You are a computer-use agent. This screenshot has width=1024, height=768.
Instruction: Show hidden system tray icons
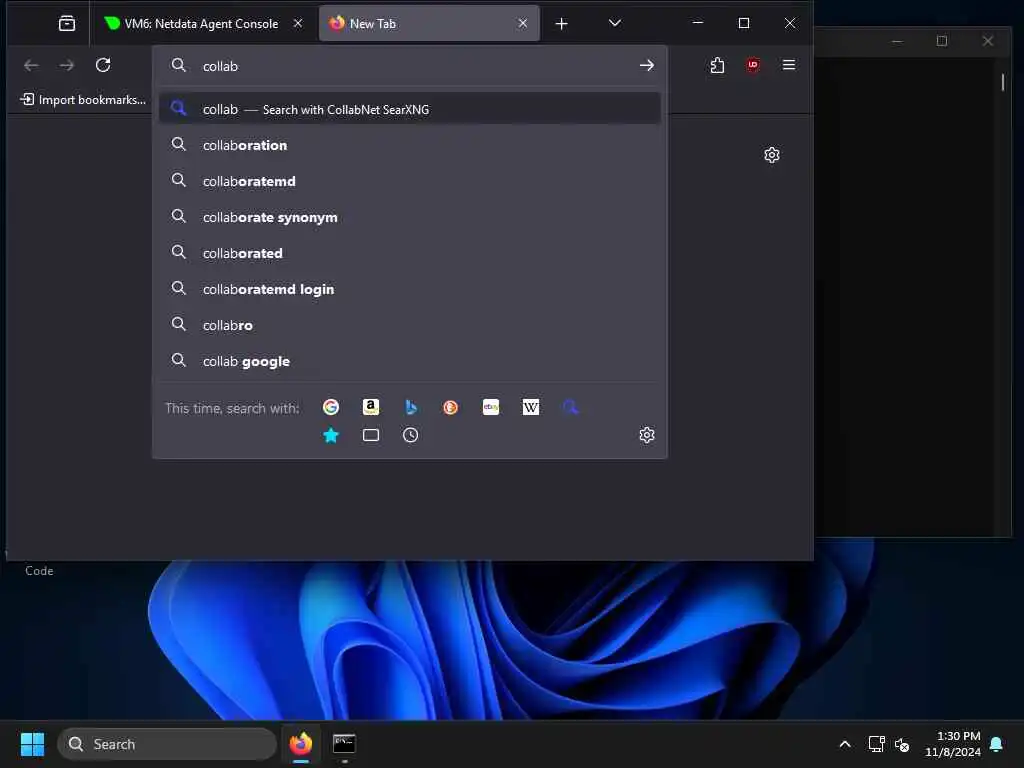[x=844, y=744]
